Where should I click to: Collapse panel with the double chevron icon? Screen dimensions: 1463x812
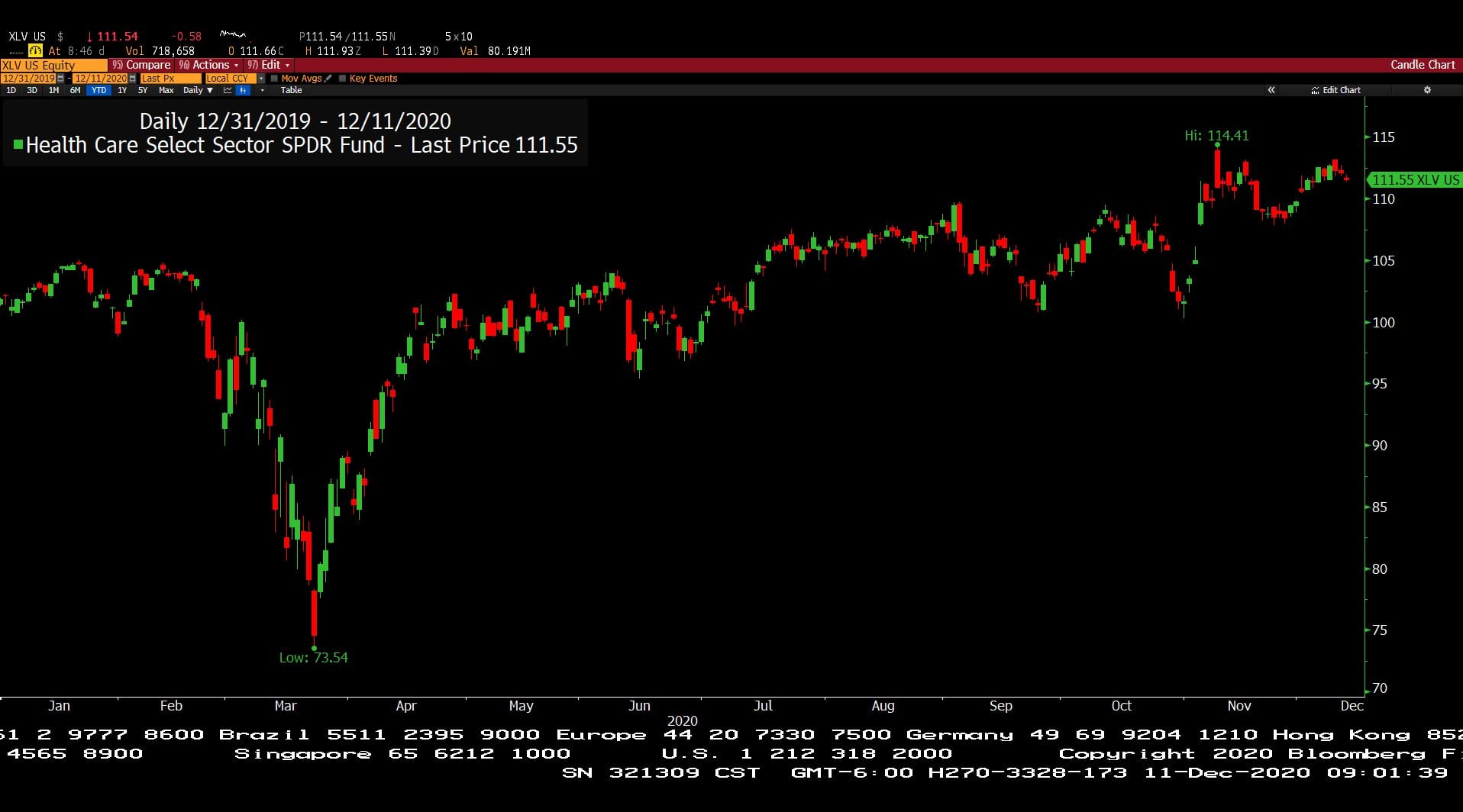1271,90
